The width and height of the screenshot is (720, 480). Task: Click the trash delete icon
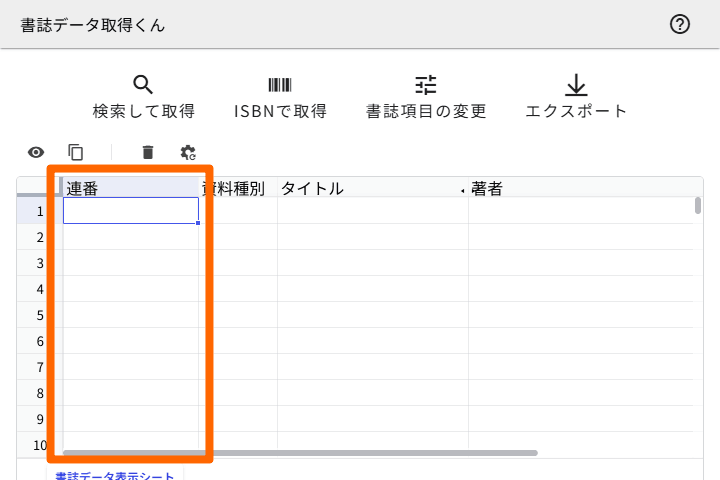148,152
